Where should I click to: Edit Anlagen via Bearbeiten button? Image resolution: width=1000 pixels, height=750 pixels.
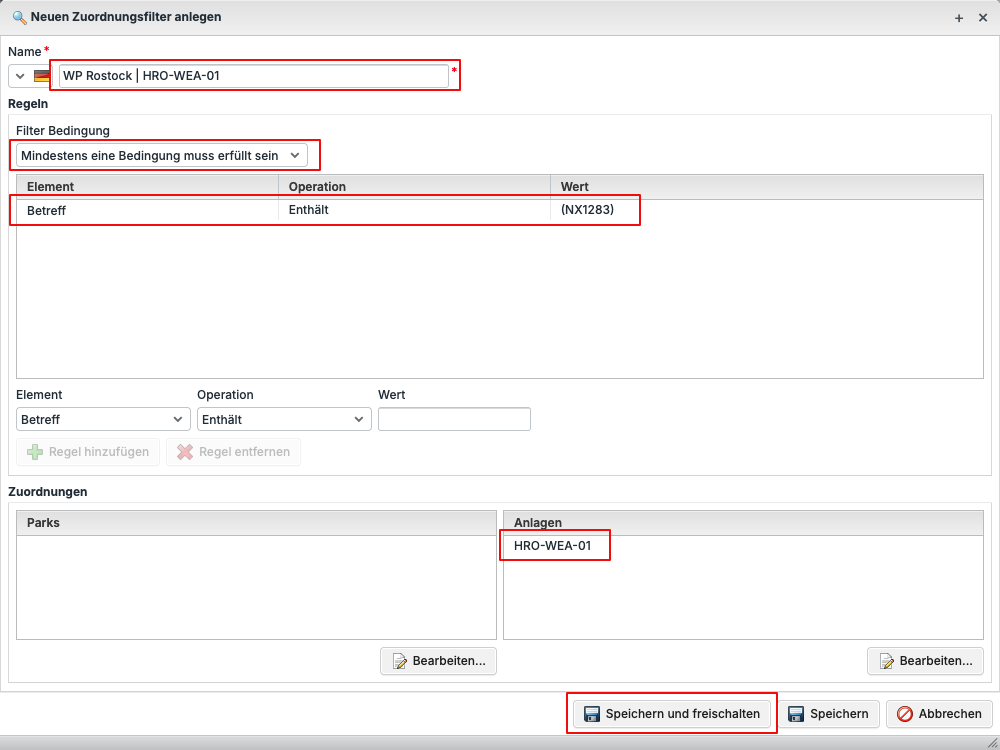[925, 661]
